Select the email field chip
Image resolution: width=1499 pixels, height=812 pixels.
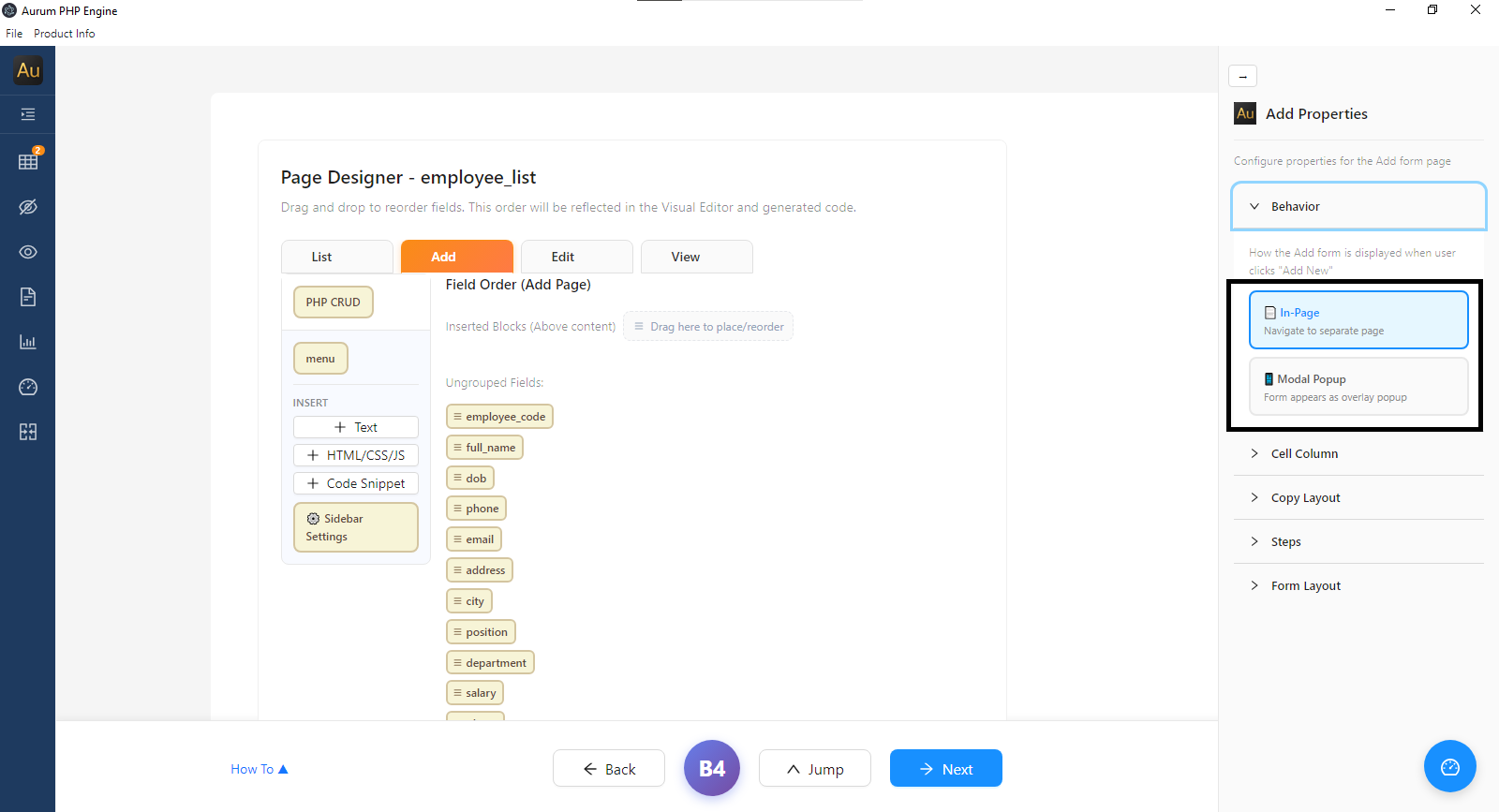(x=474, y=539)
